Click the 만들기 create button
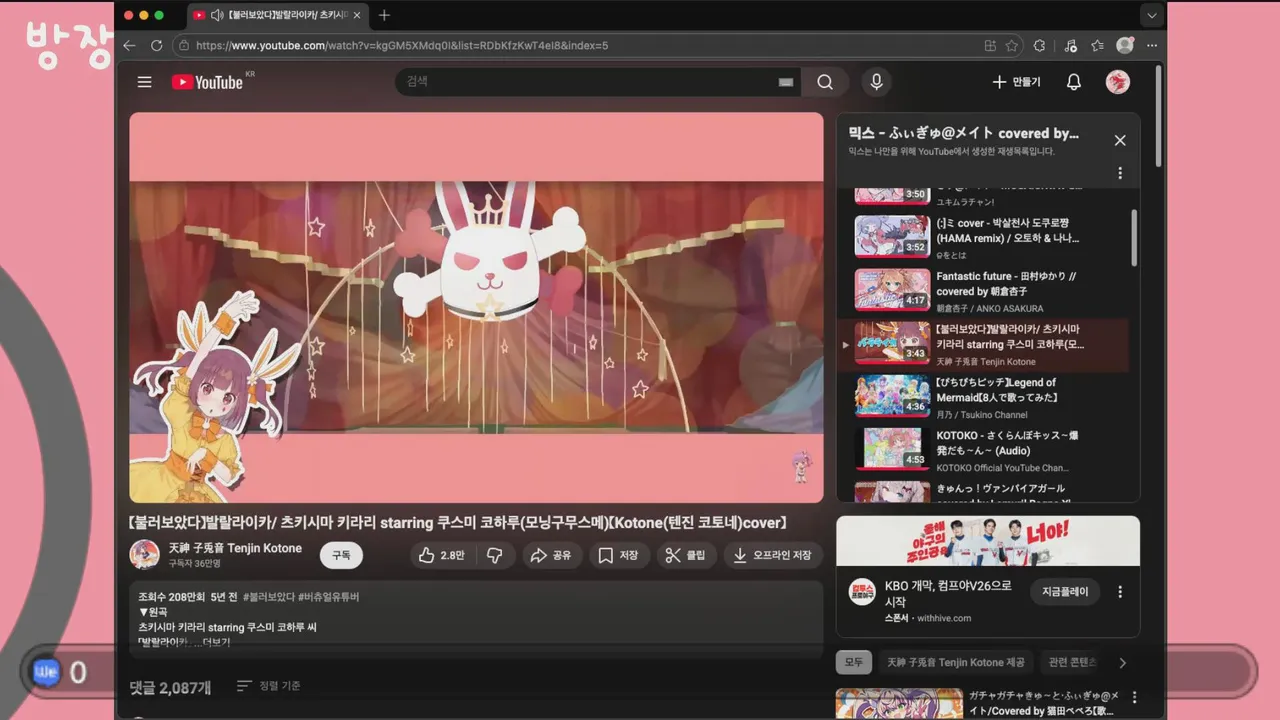The height and width of the screenshot is (720, 1280). pyautogui.click(x=1016, y=82)
